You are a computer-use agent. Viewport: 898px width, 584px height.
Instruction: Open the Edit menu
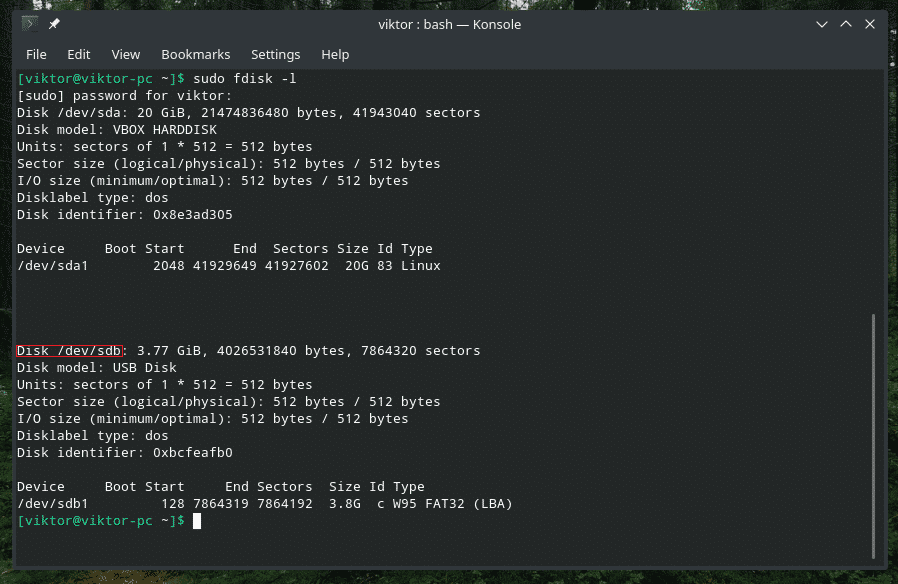(78, 55)
